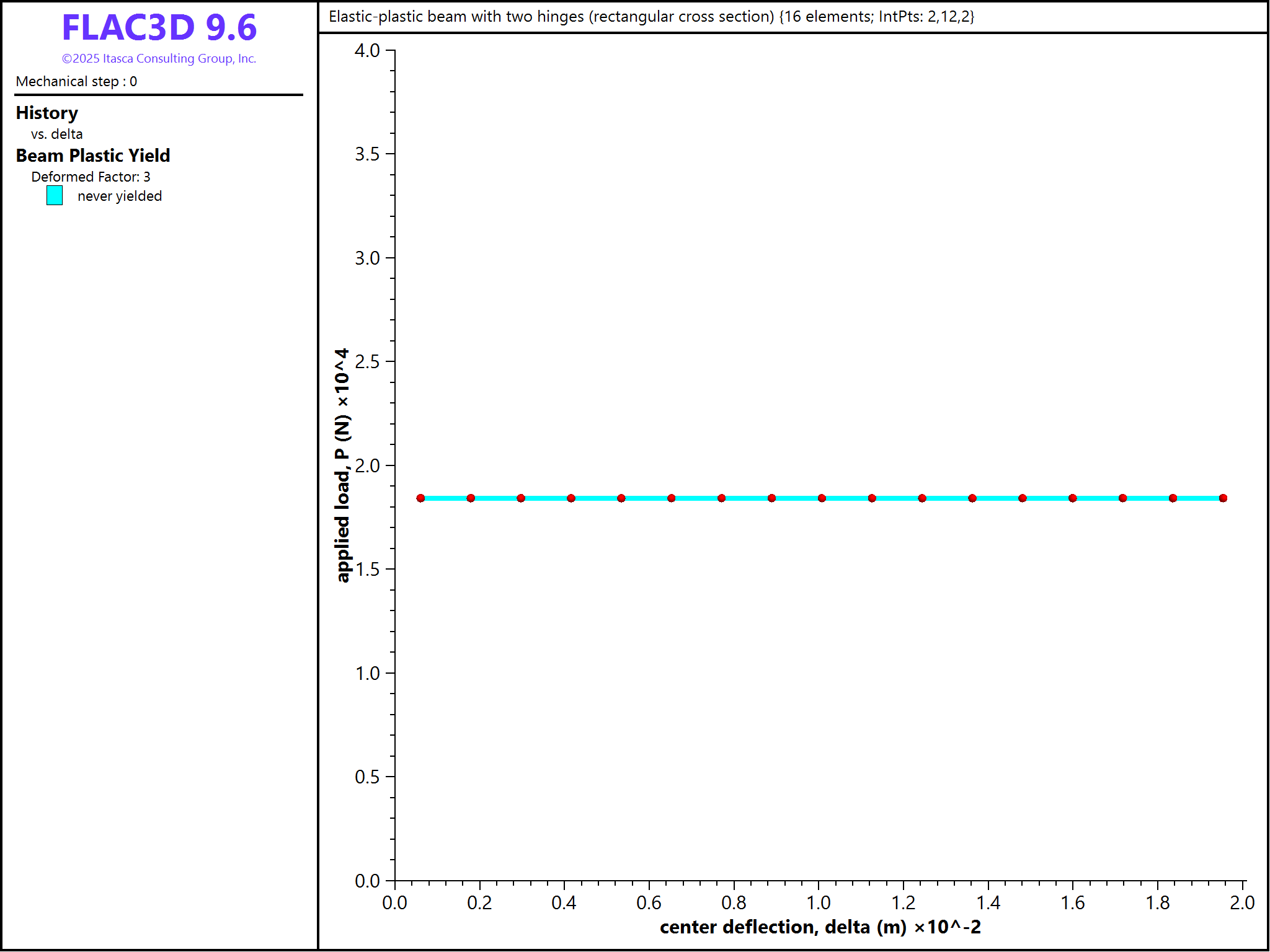Click the plot title about elastic-plastic beam
This screenshot has height=952, width=1270.
coord(651,17)
